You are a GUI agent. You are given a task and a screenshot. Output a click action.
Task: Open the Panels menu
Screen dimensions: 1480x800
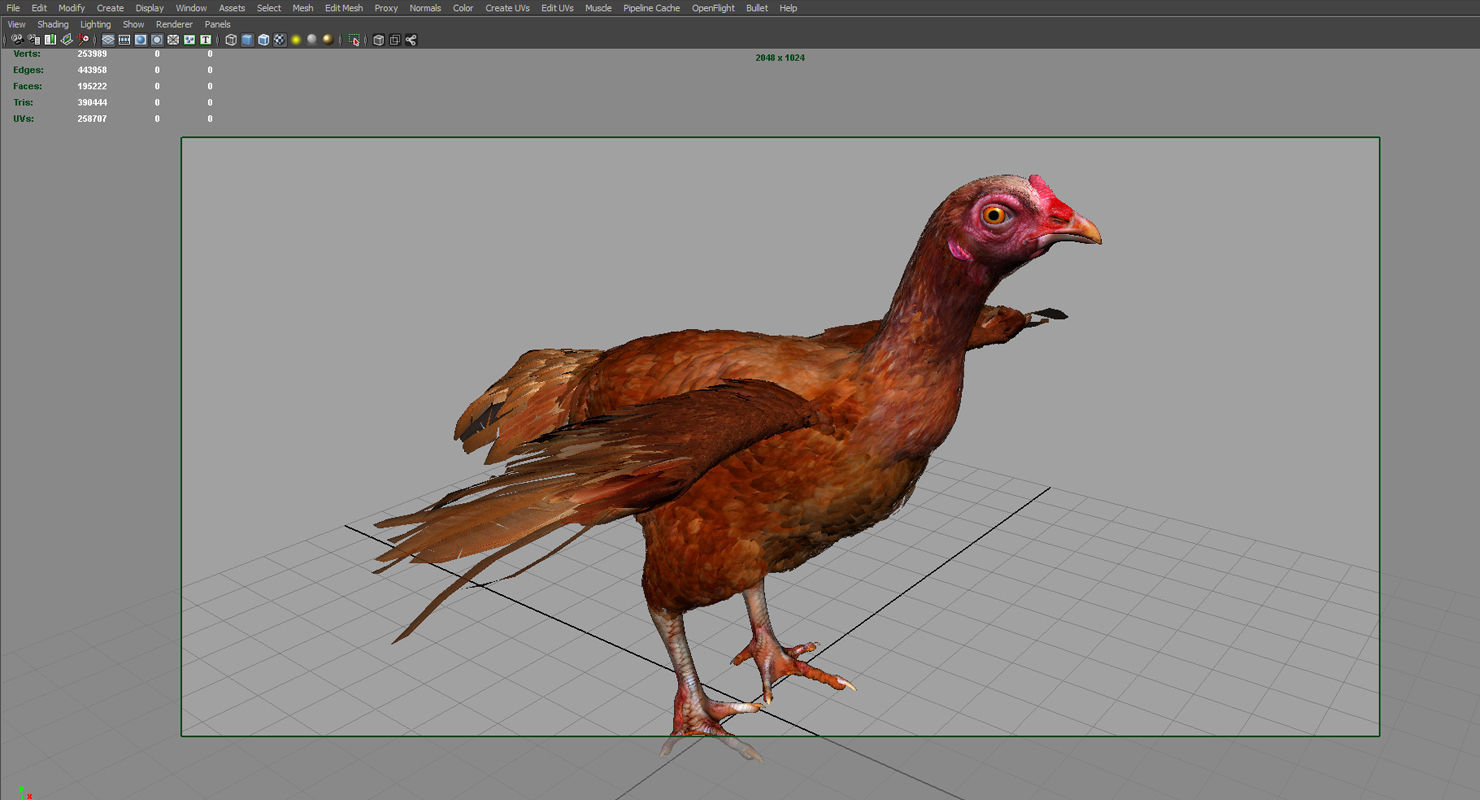point(217,24)
